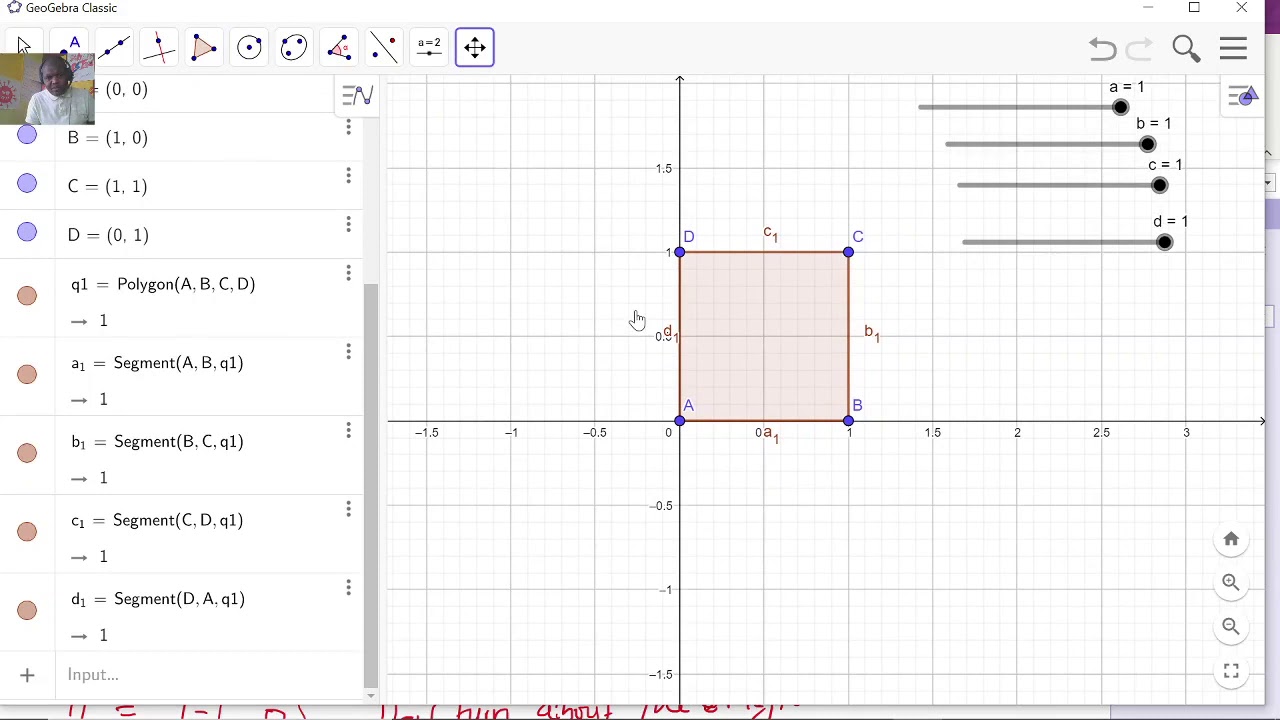The image size is (1280, 720).
Task: Maximize the GeoGebra Classic window
Action: [x=1194, y=8]
